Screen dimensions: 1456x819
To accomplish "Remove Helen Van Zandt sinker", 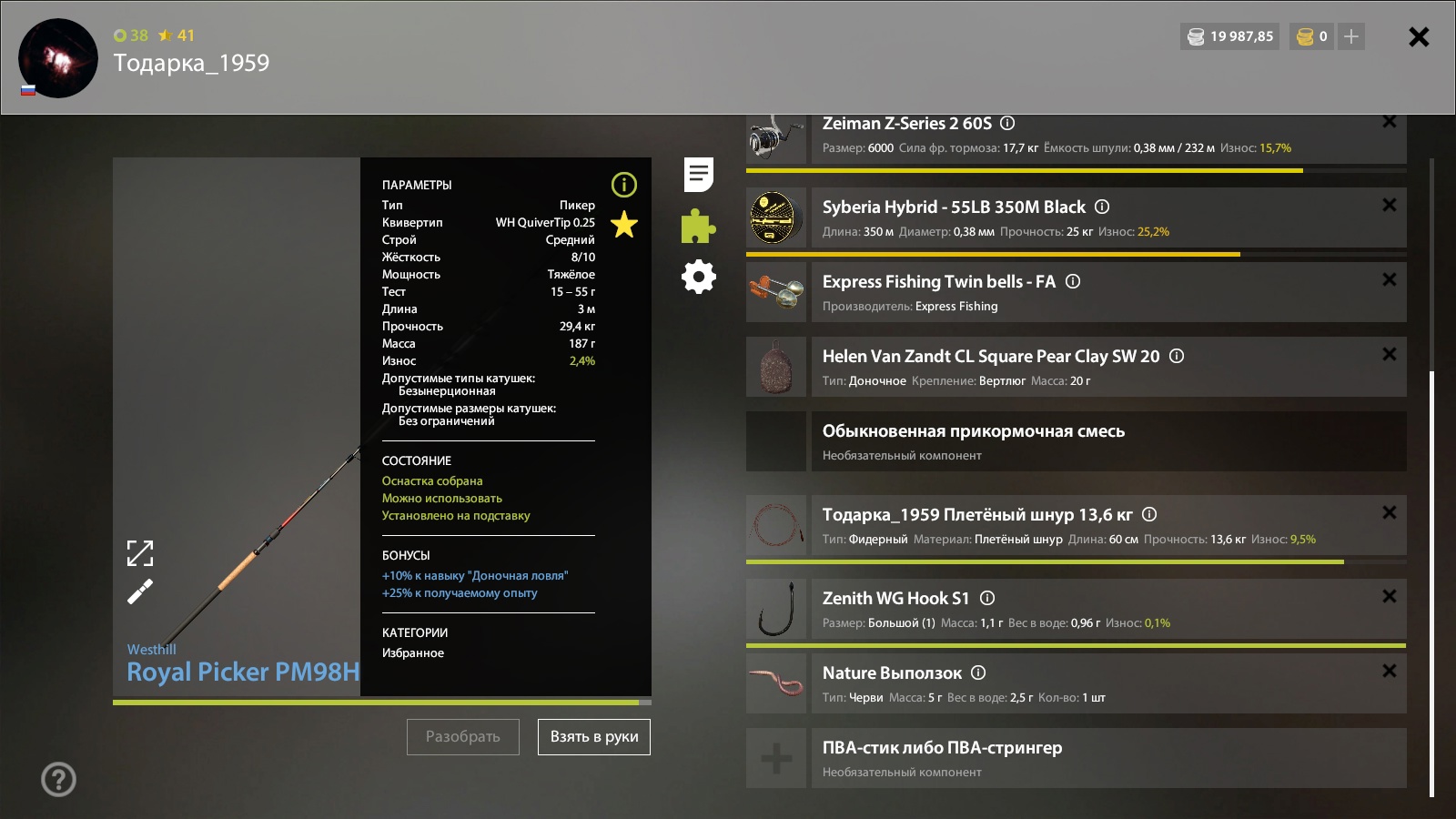I will [1390, 354].
